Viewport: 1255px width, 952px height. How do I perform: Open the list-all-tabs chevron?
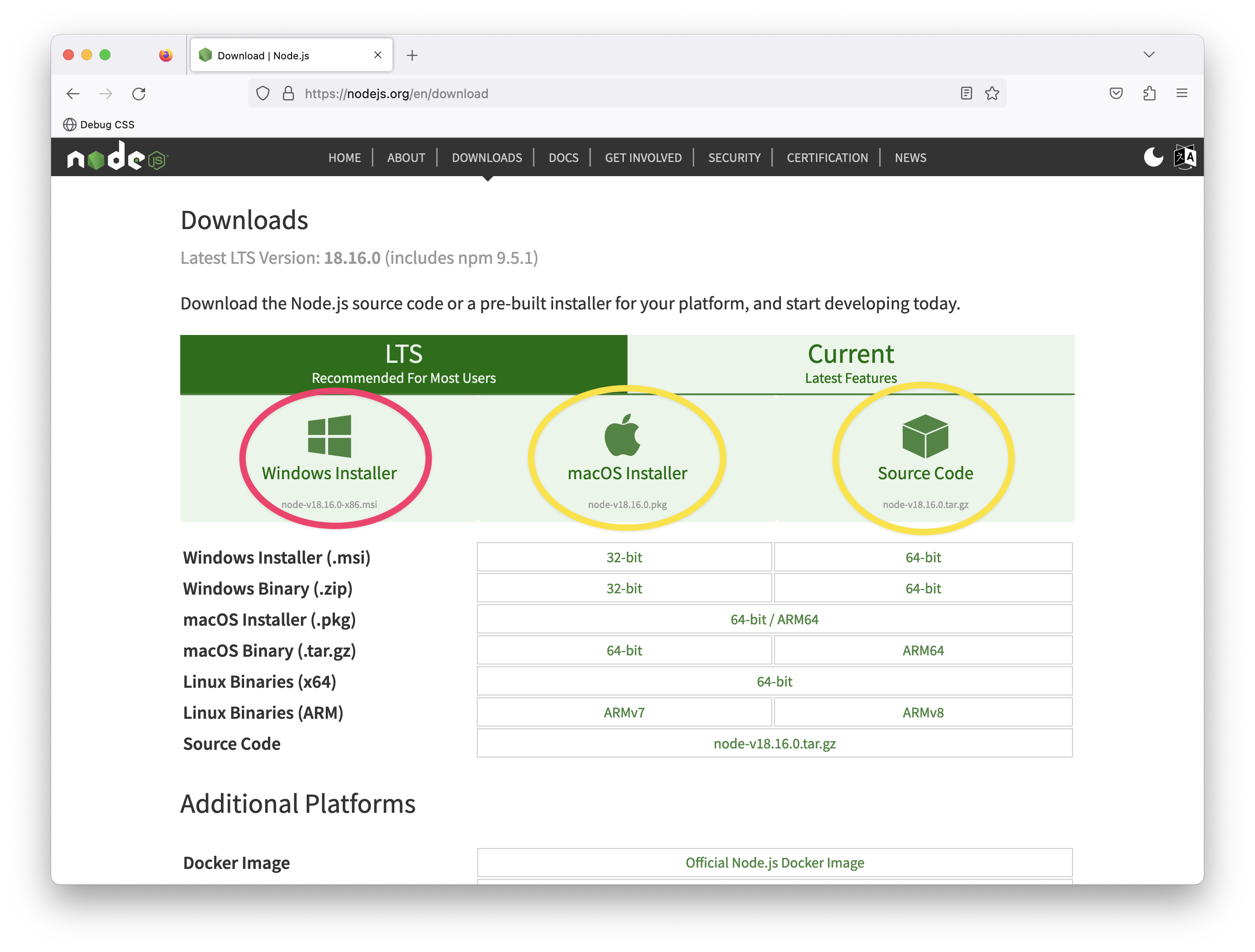point(1150,54)
